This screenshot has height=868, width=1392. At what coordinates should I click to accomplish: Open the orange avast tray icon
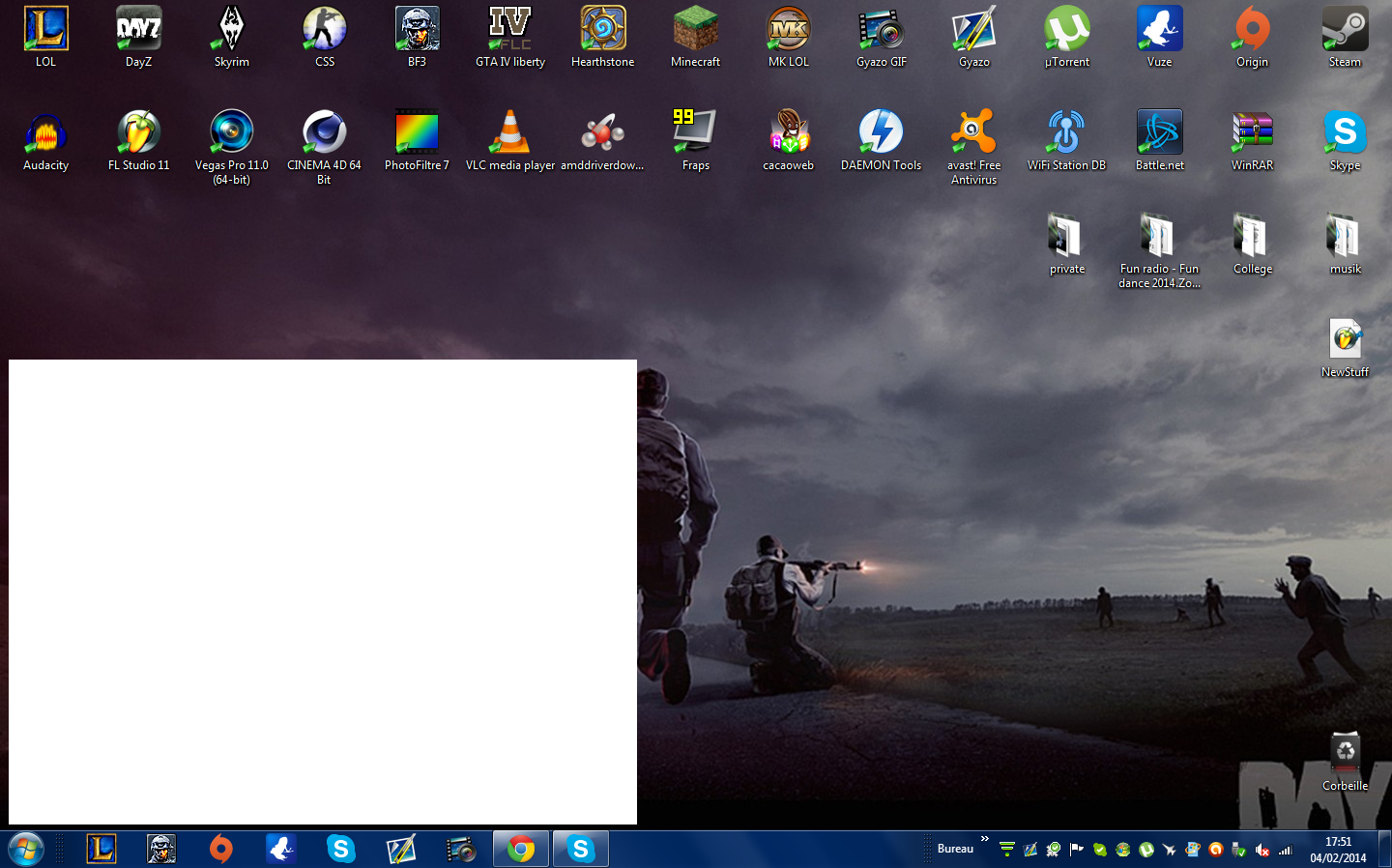pos(1216,850)
